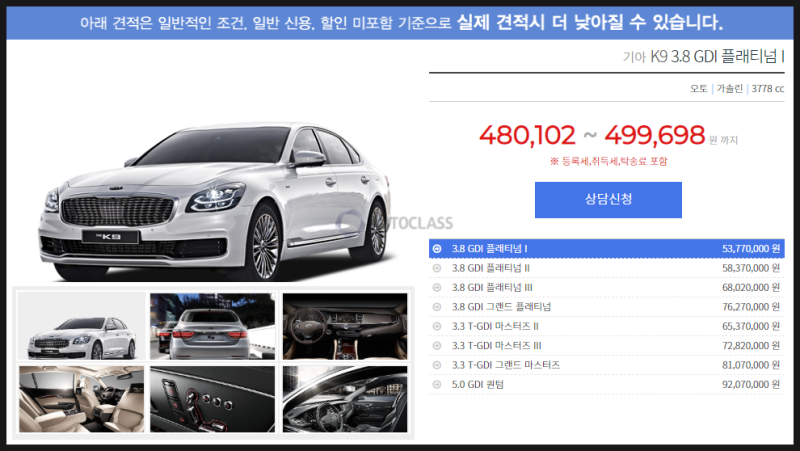Screen dimensions: 800x451
Task: Click the 499,698 monthly price figure
Action: (655, 135)
